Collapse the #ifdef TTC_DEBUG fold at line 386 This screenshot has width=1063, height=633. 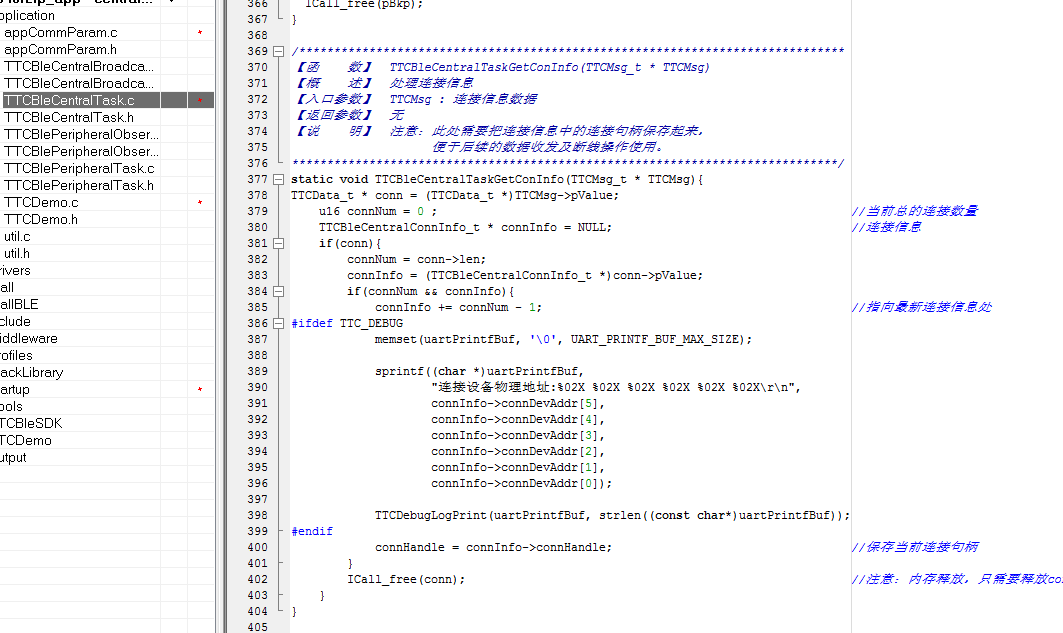[x=278, y=323]
